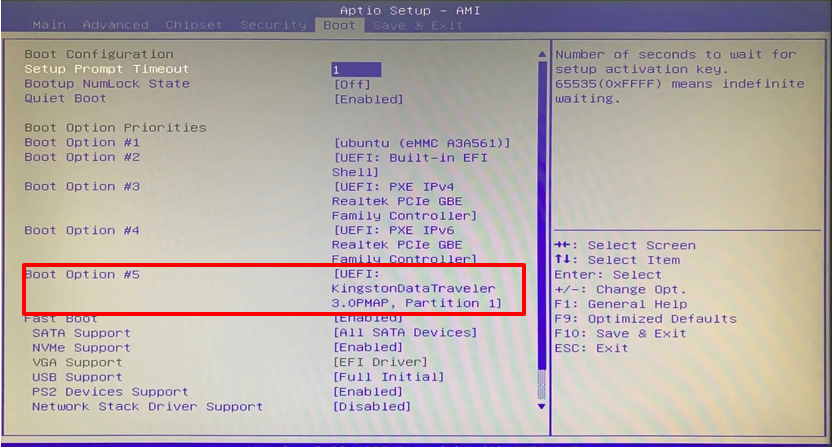This screenshot has width=832, height=447.
Task: Go to the Chipset tab
Action: 194,24
